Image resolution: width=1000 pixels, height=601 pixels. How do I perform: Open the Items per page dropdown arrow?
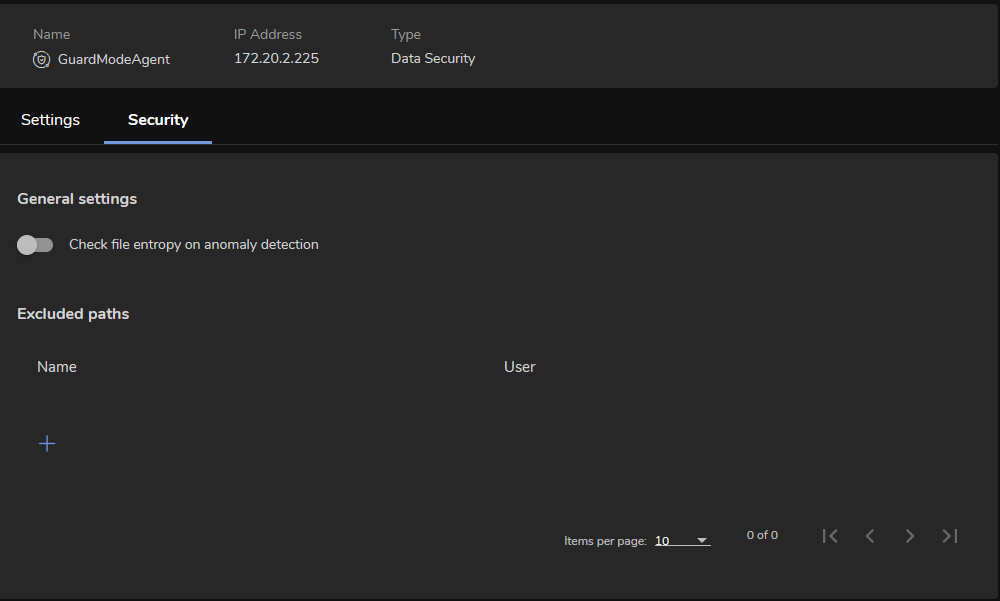coord(702,541)
